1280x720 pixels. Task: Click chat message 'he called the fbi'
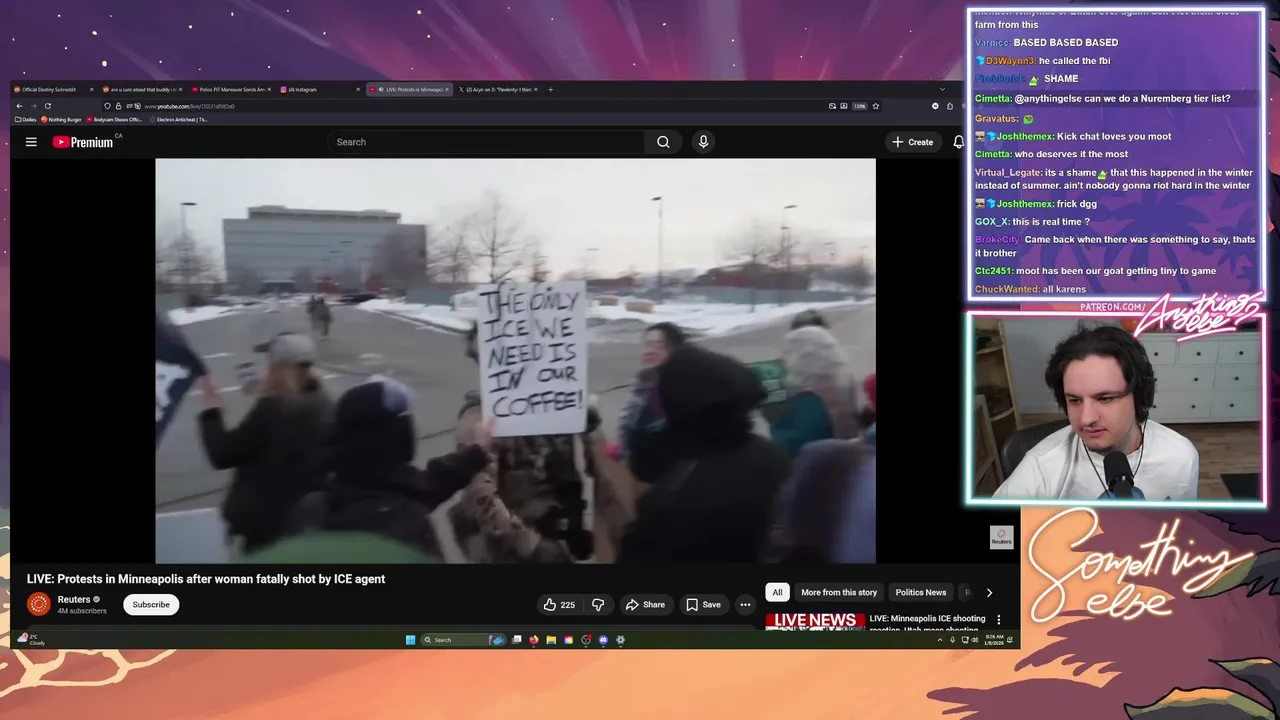[x=1074, y=61]
